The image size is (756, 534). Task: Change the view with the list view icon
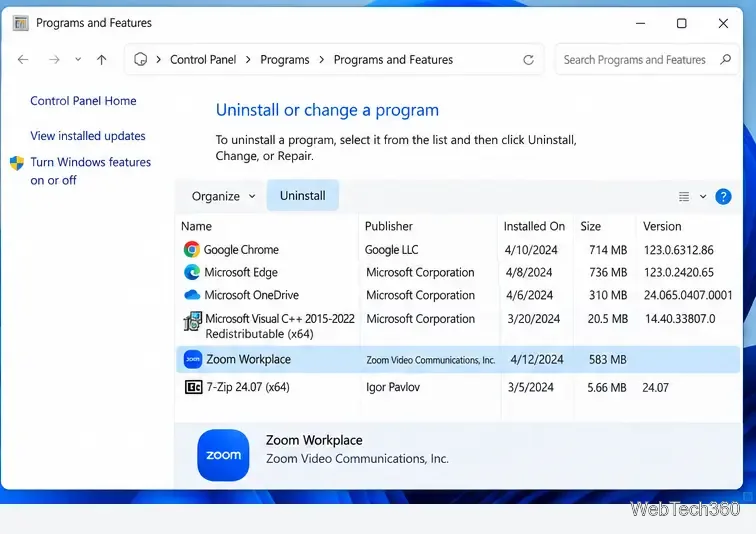[684, 197]
